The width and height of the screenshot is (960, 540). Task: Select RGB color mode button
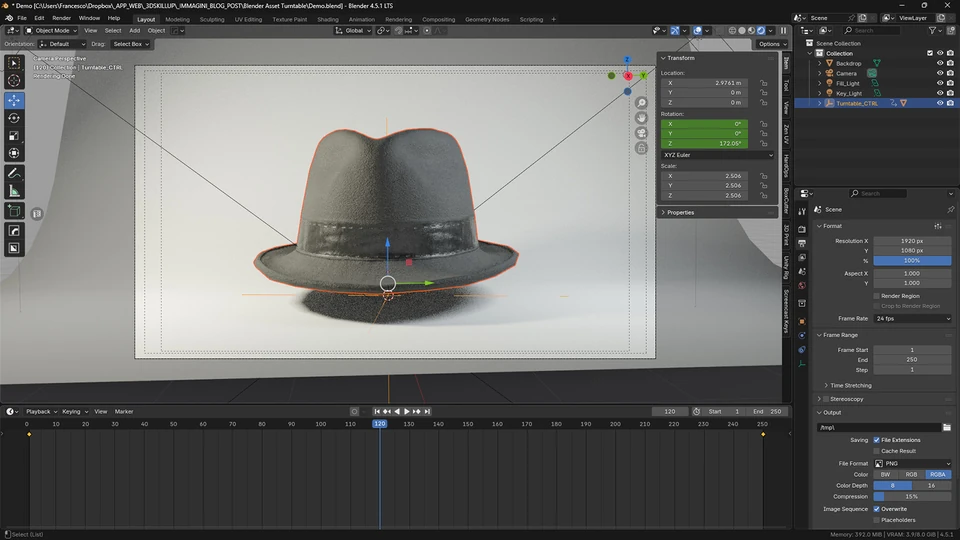coord(912,474)
